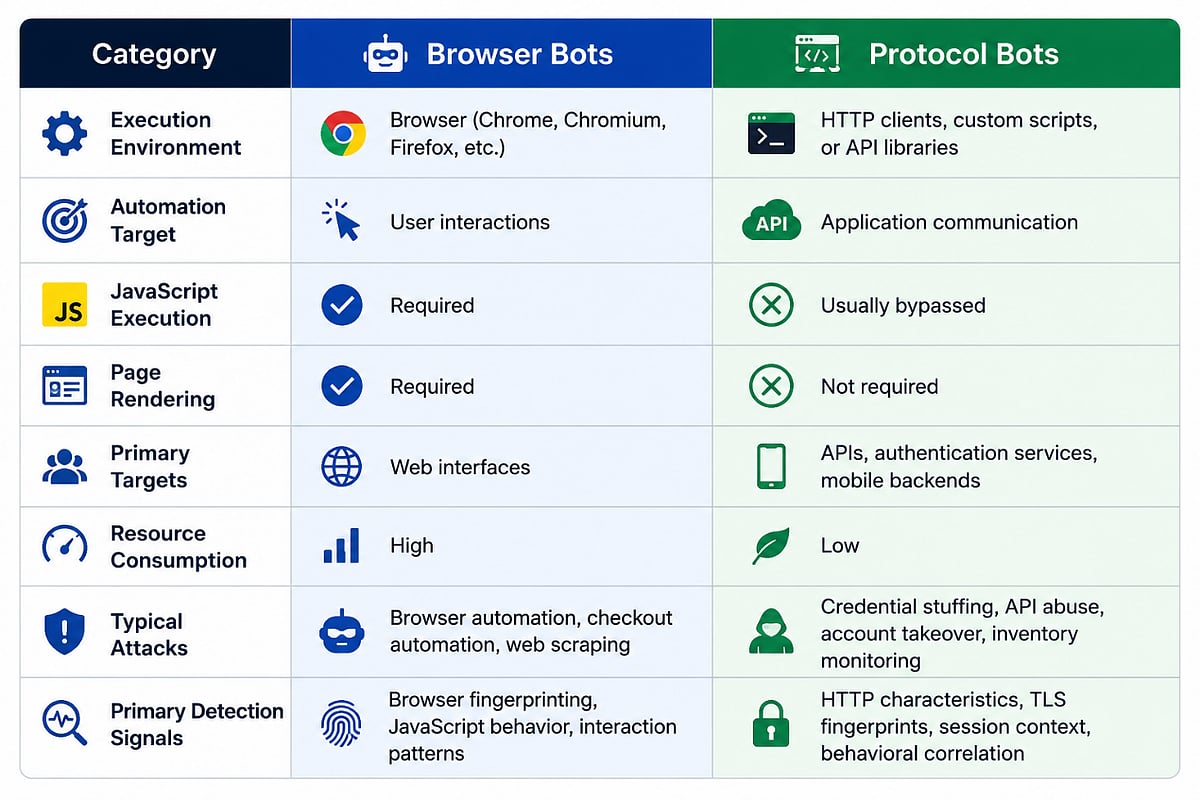Click the green X icon beside Not required
Viewport: 1200px width, 800px height.
click(x=771, y=386)
